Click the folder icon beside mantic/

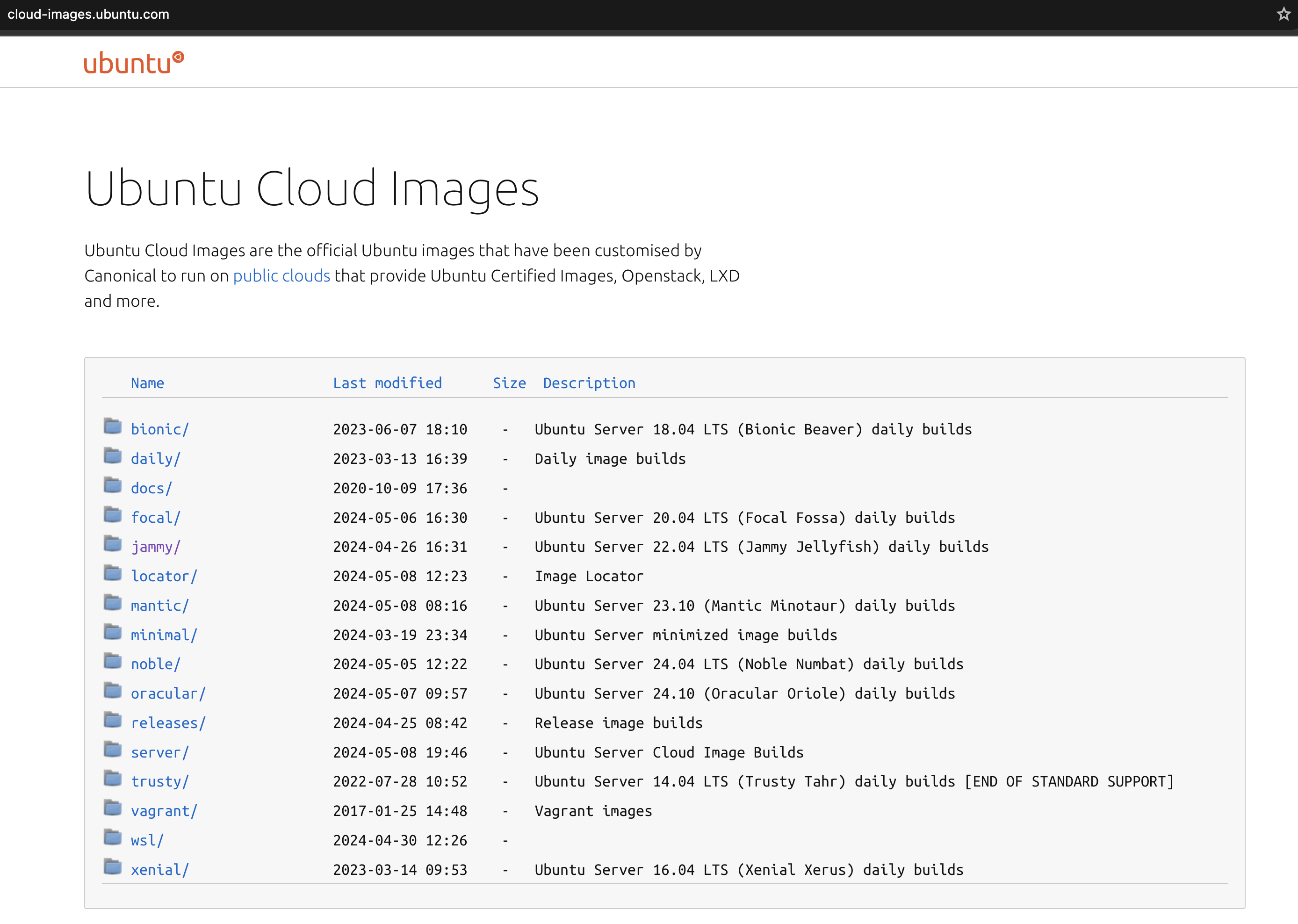[x=113, y=603]
